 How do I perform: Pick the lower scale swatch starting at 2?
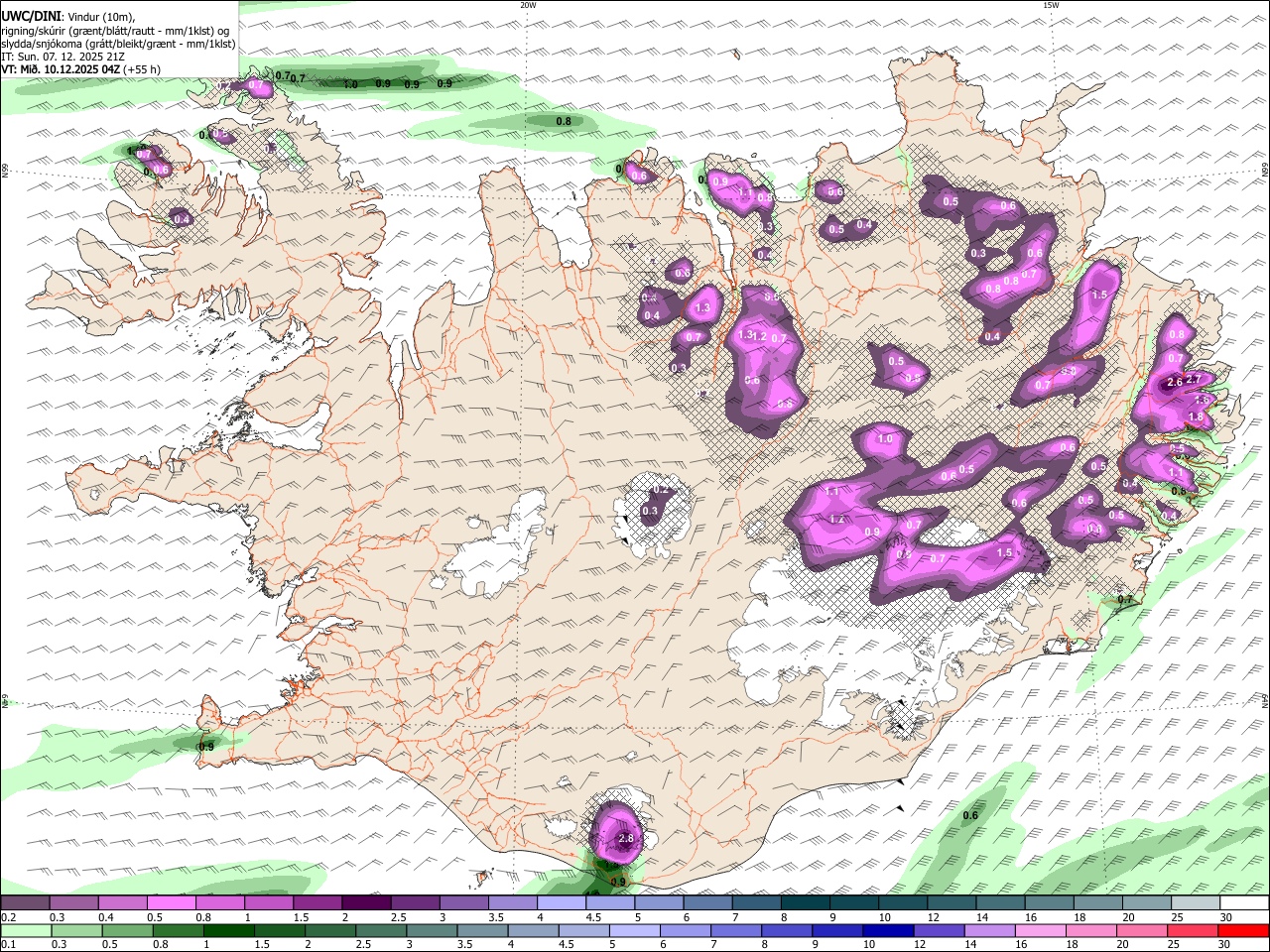pos(330,931)
